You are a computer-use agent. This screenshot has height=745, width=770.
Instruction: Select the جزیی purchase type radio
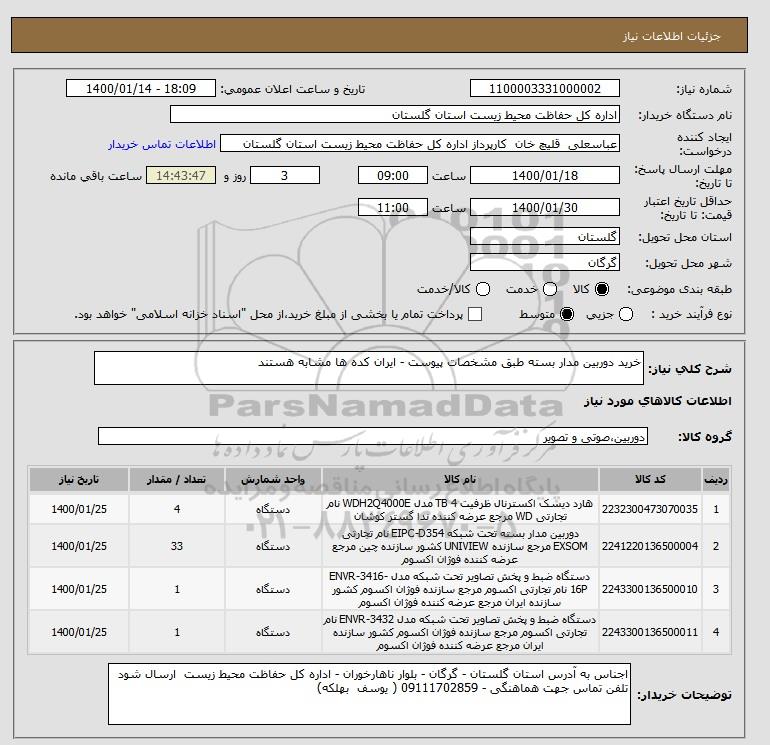coord(626,314)
